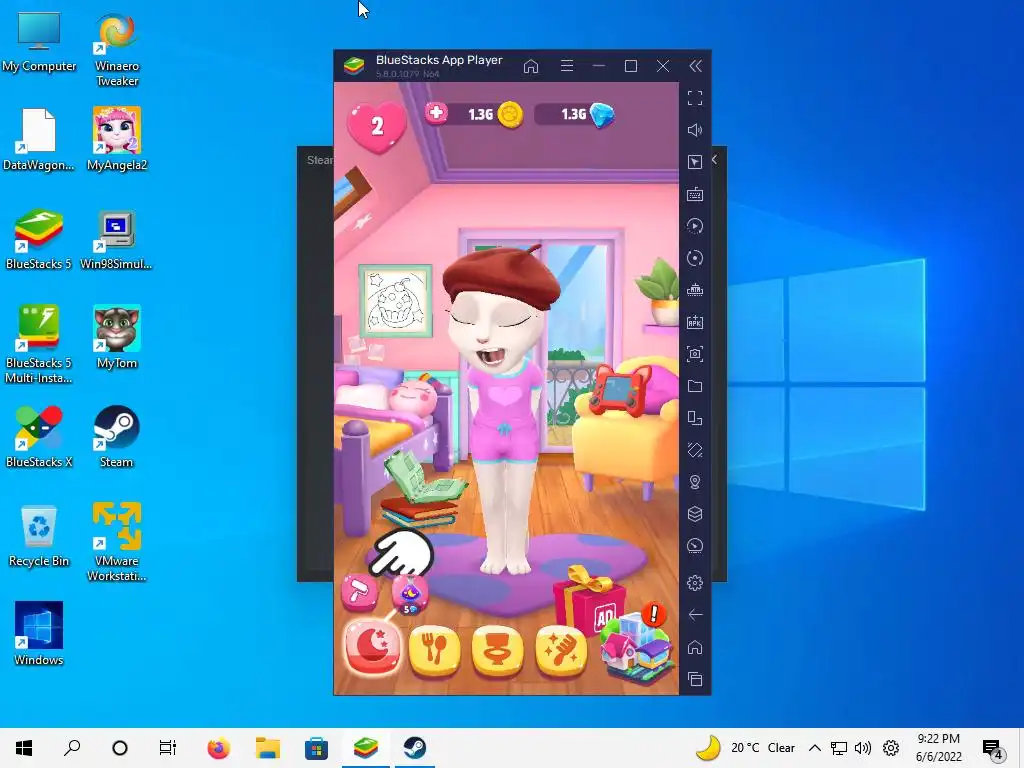The height and width of the screenshot is (768, 1024).
Task: Tap the AD gift box
Action: point(590,604)
